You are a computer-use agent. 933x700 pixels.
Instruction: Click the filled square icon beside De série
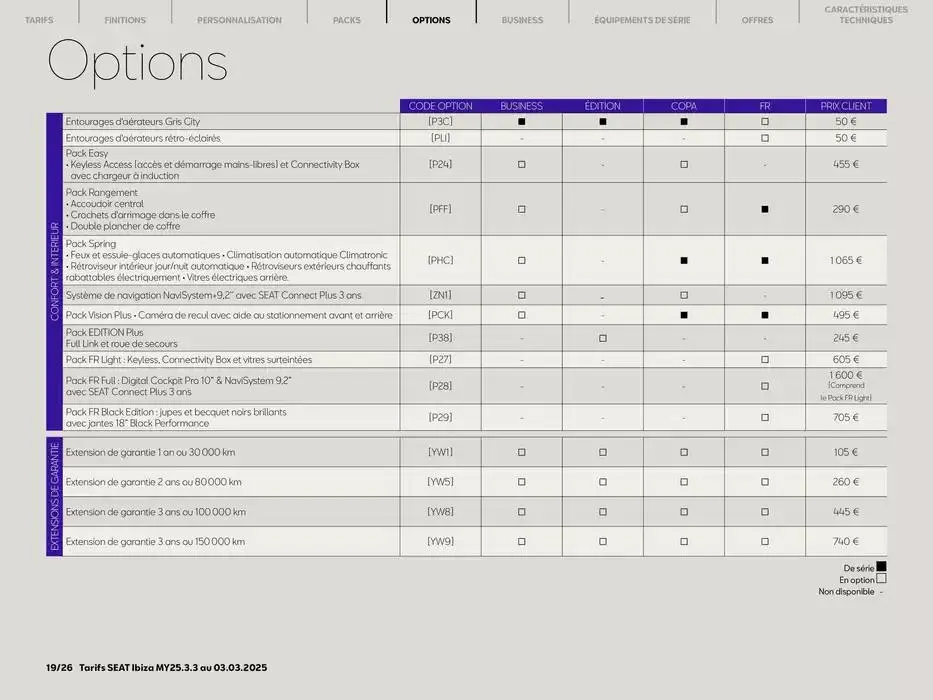[x=881, y=567]
